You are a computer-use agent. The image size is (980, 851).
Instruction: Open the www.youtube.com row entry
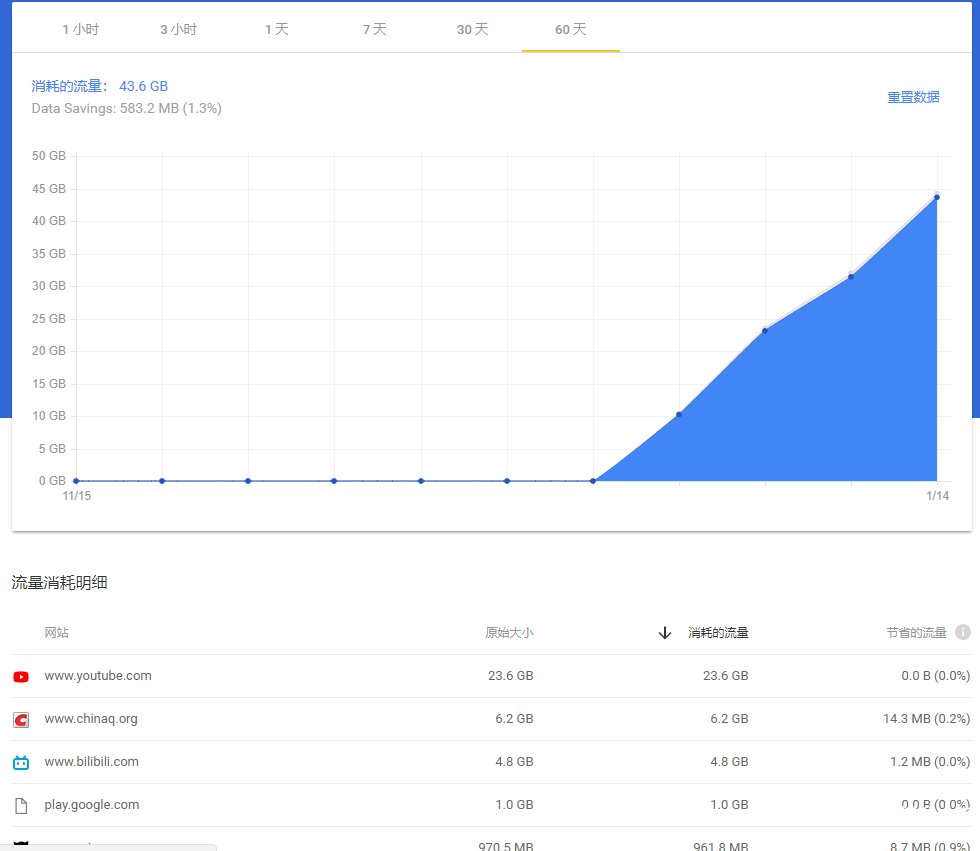pos(98,676)
